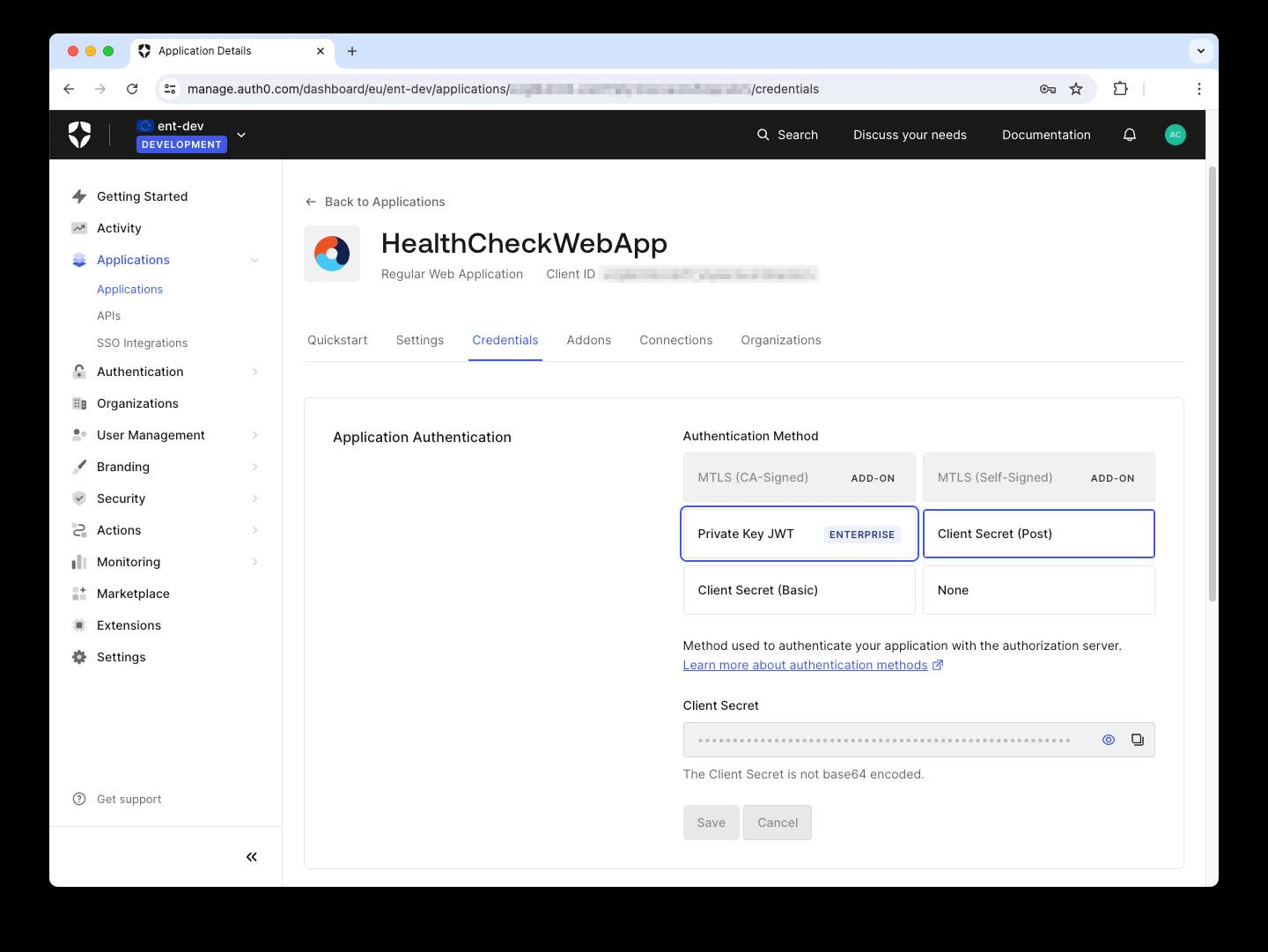Open Learn more about authentication methods
The width and height of the screenshot is (1268, 952).
pyautogui.click(x=813, y=665)
